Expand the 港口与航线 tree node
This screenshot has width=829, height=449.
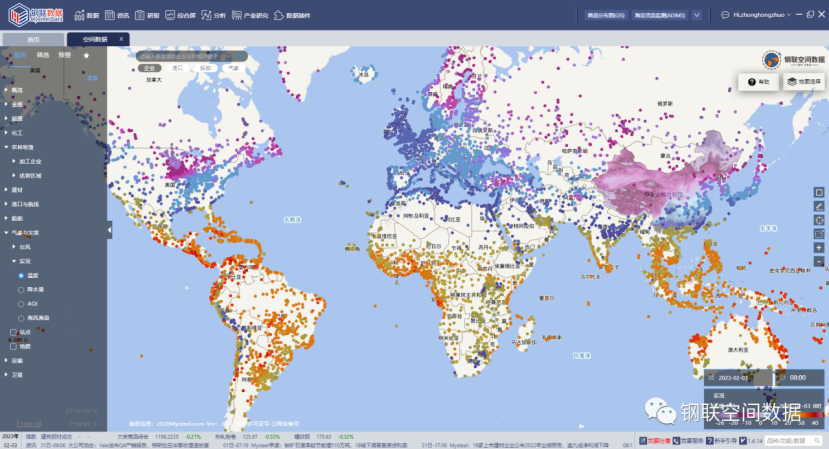click(7, 203)
